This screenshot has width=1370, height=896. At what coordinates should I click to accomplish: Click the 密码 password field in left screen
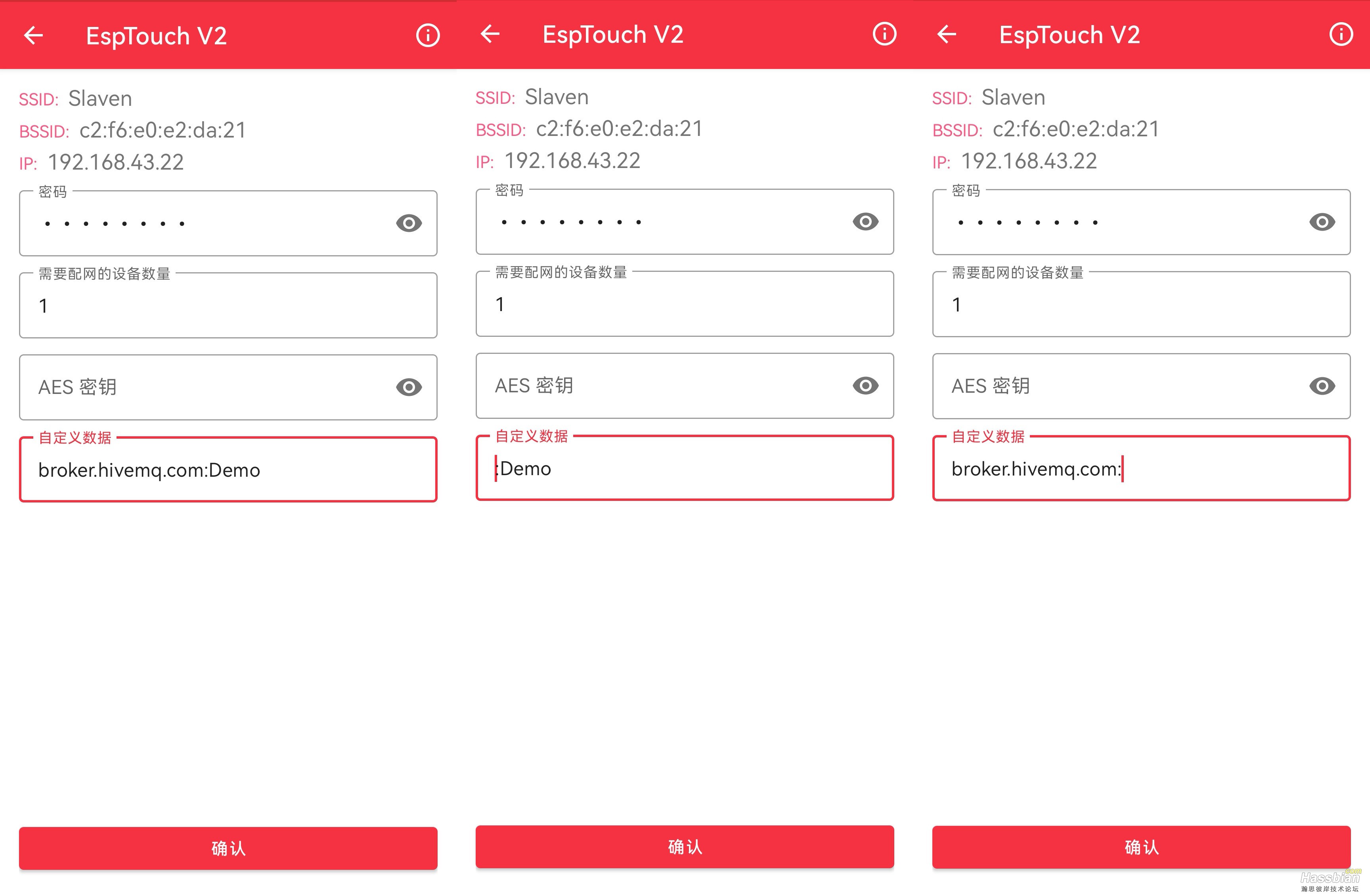pos(228,223)
